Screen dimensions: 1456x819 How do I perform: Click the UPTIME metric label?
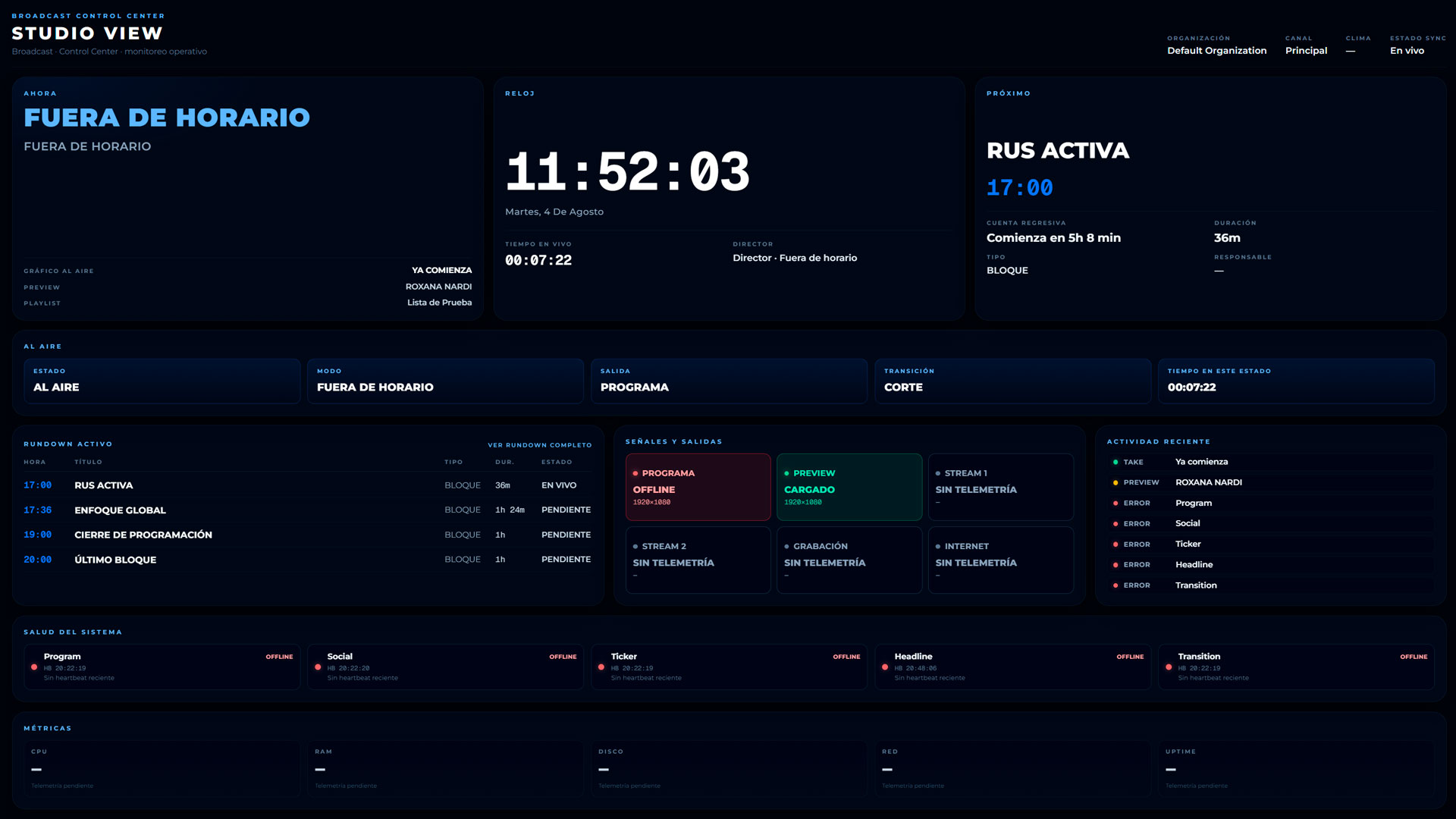click(1180, 752)
